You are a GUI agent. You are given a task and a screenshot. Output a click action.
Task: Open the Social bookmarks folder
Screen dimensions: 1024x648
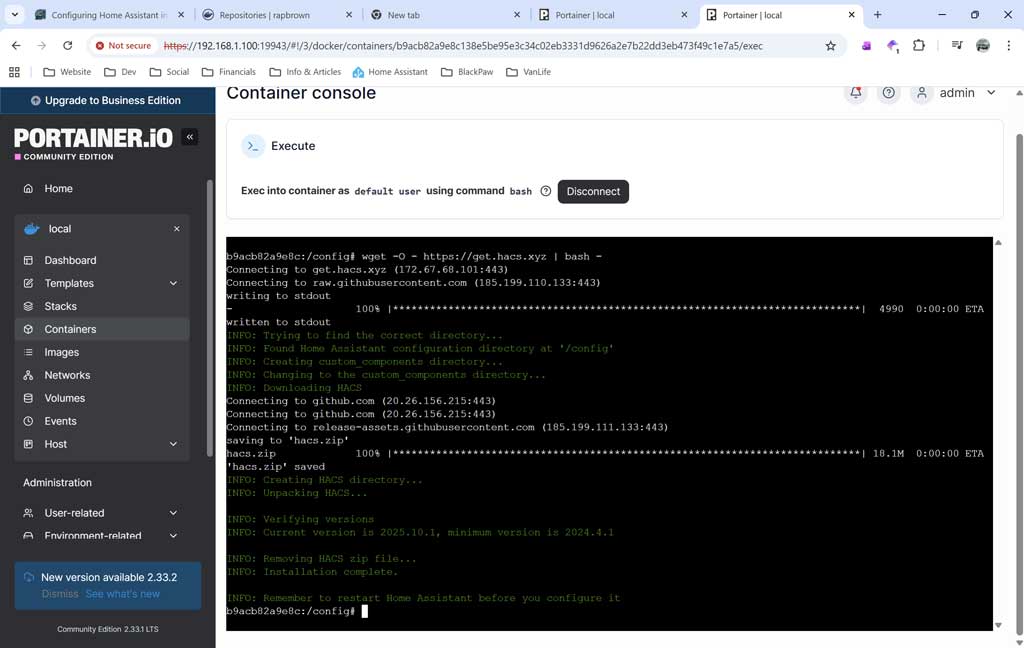[169, 72]
